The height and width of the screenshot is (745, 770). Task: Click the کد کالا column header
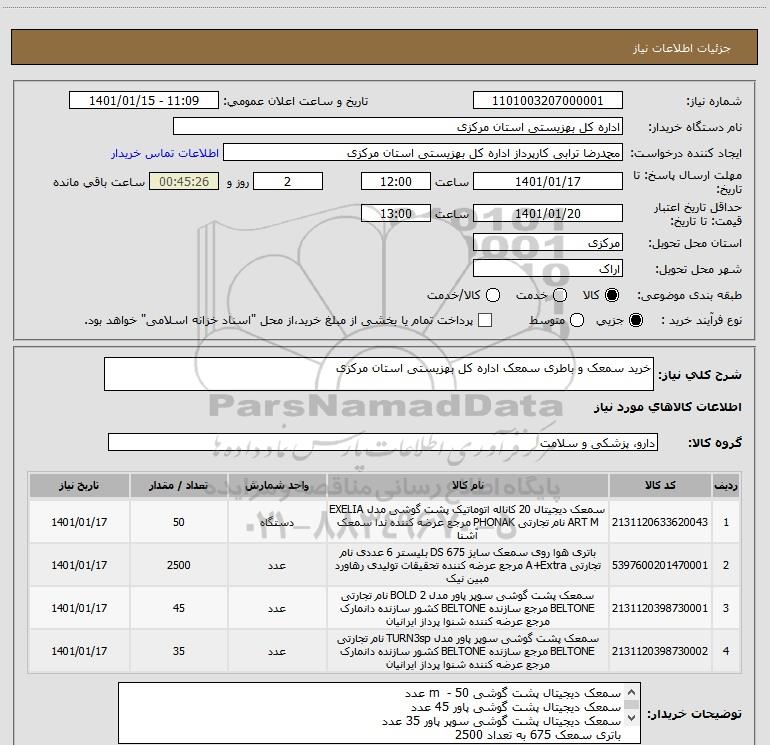(660, 486)
